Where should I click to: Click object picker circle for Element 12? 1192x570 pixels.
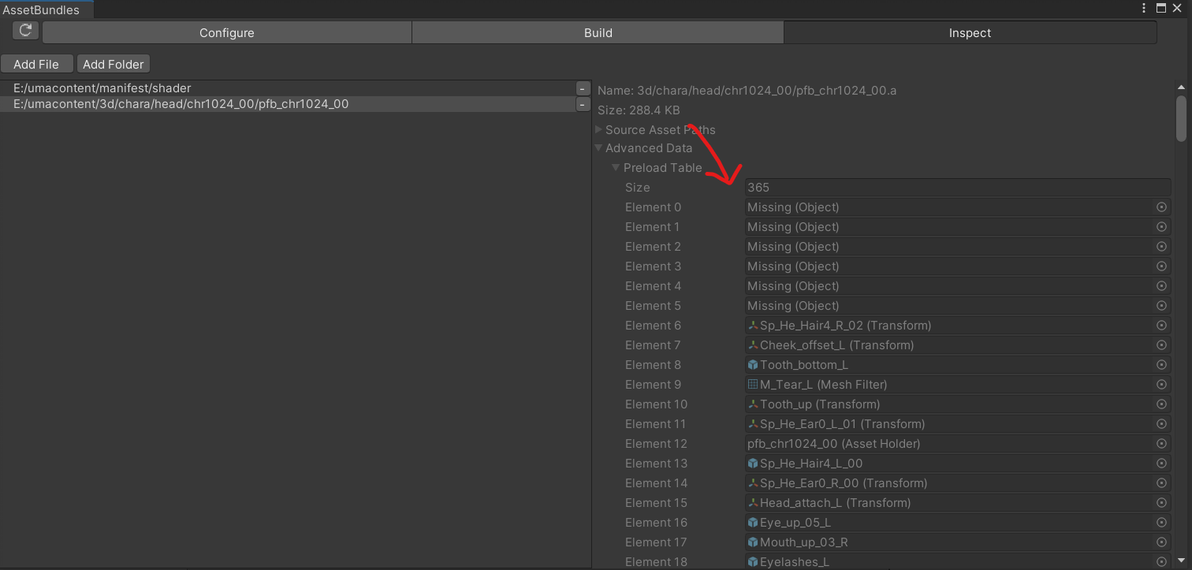coord(1161,444)
